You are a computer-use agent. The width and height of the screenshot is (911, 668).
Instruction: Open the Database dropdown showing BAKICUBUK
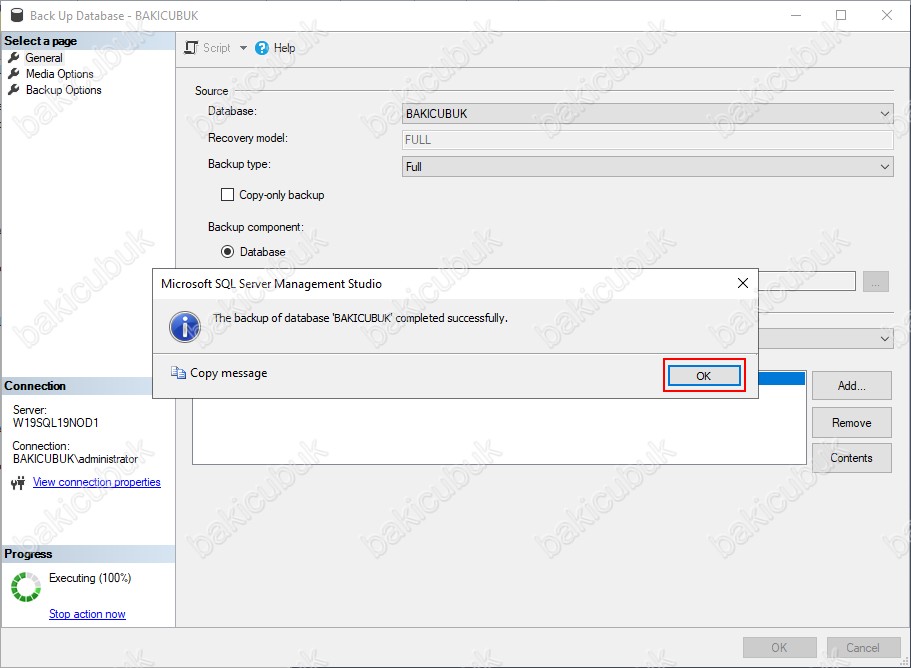coord(647,114)
